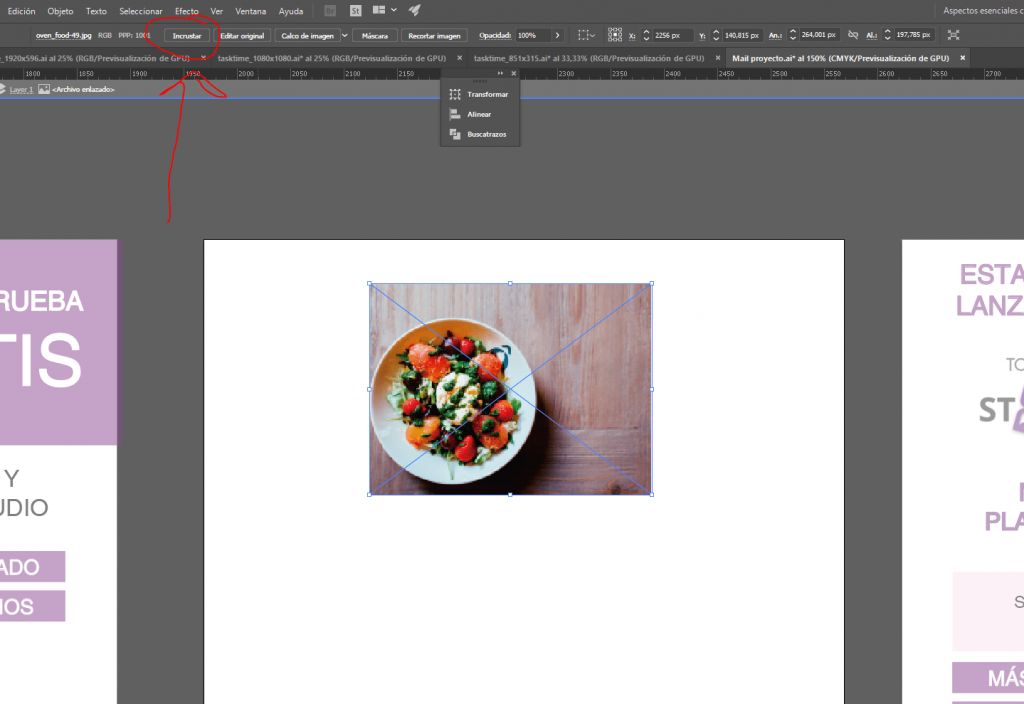Click the Incrustar button
This screenshot has height=704, width=1024.
point(187,35)
